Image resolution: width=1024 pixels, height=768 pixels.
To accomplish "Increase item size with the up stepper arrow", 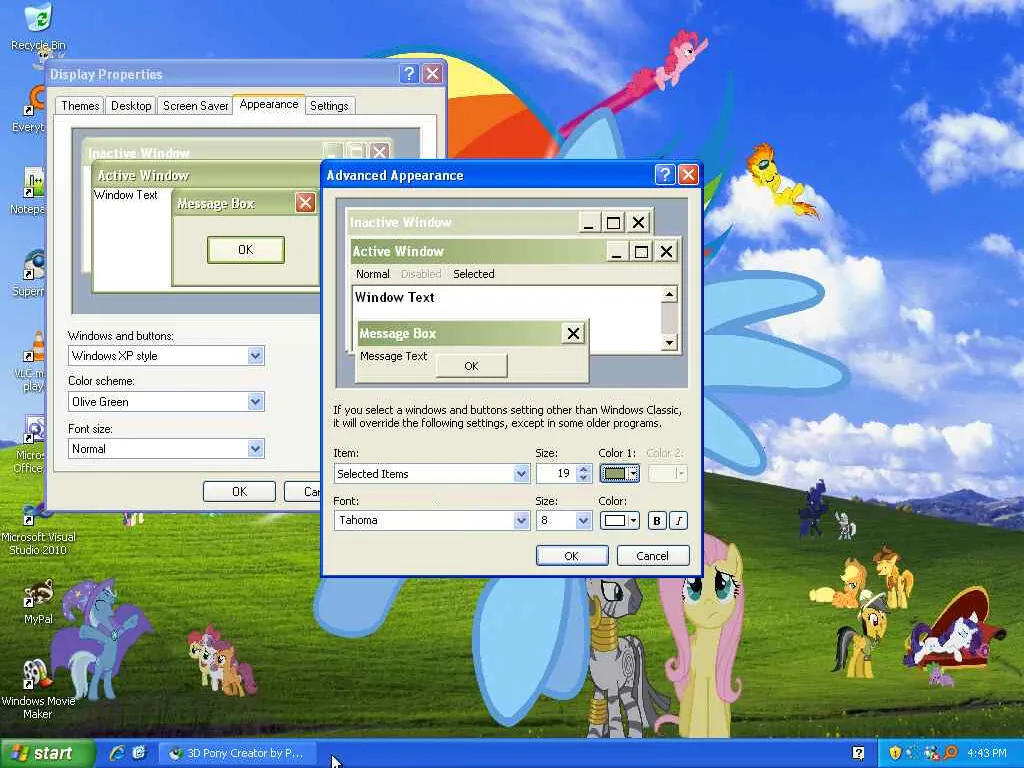I will pyautogui.click(x=584, y=469).
